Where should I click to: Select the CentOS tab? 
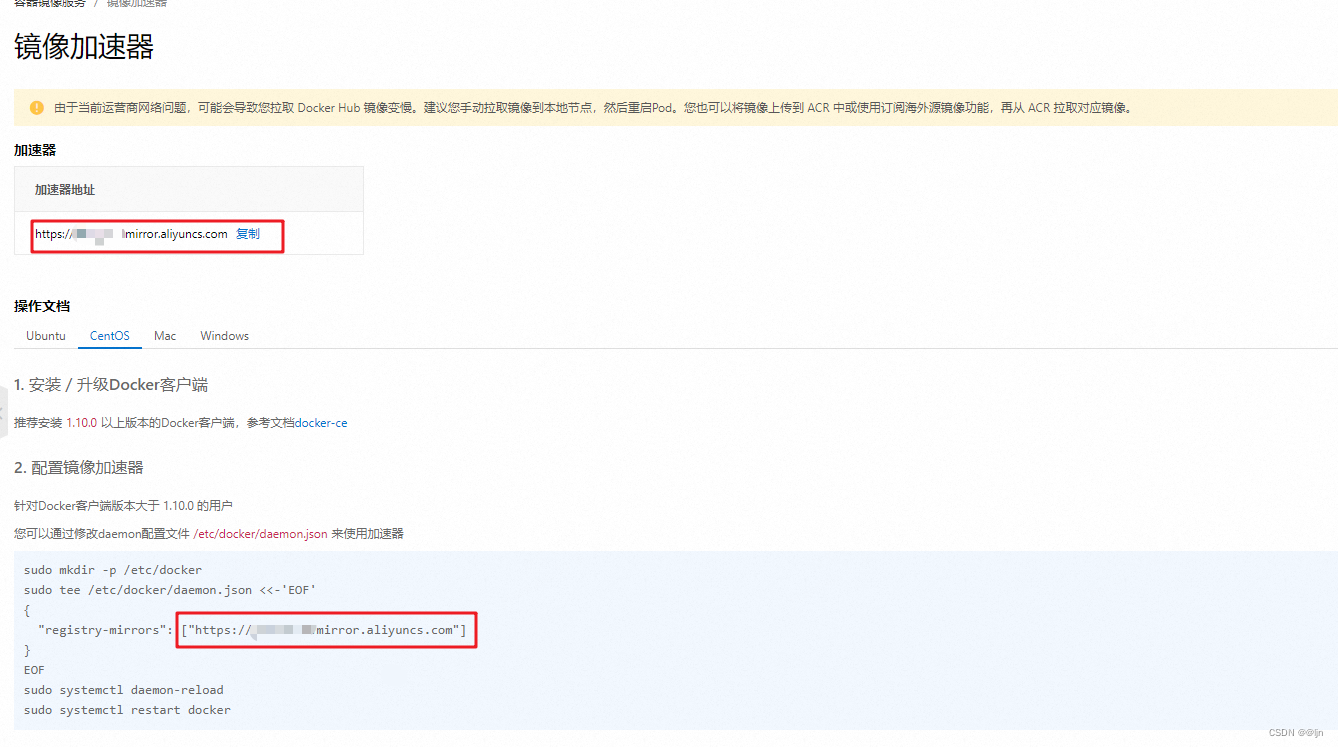(110, 336)
